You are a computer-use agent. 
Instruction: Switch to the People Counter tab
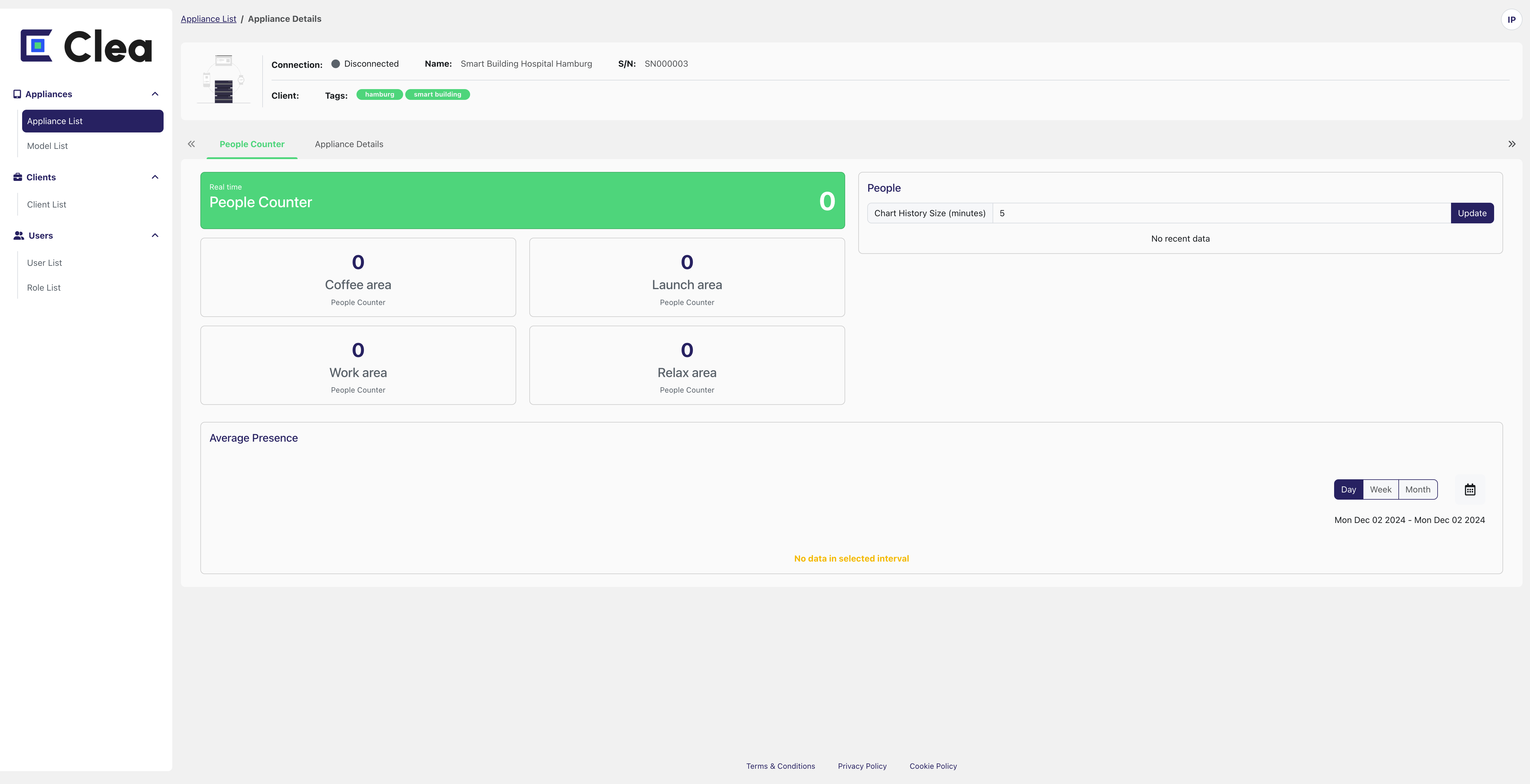click(252, 144)
